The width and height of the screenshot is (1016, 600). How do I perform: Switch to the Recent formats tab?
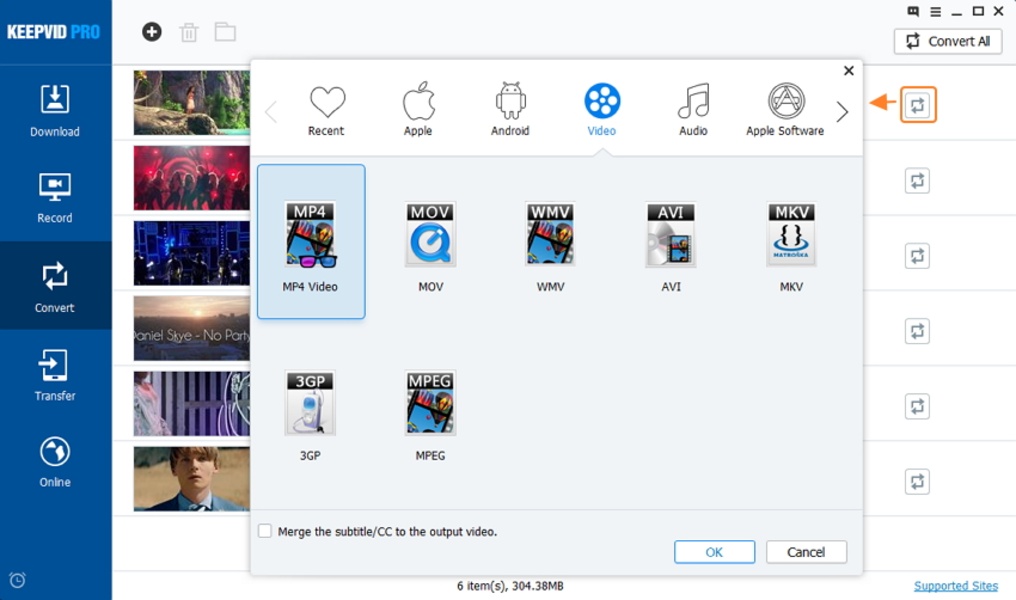point(327,110)
